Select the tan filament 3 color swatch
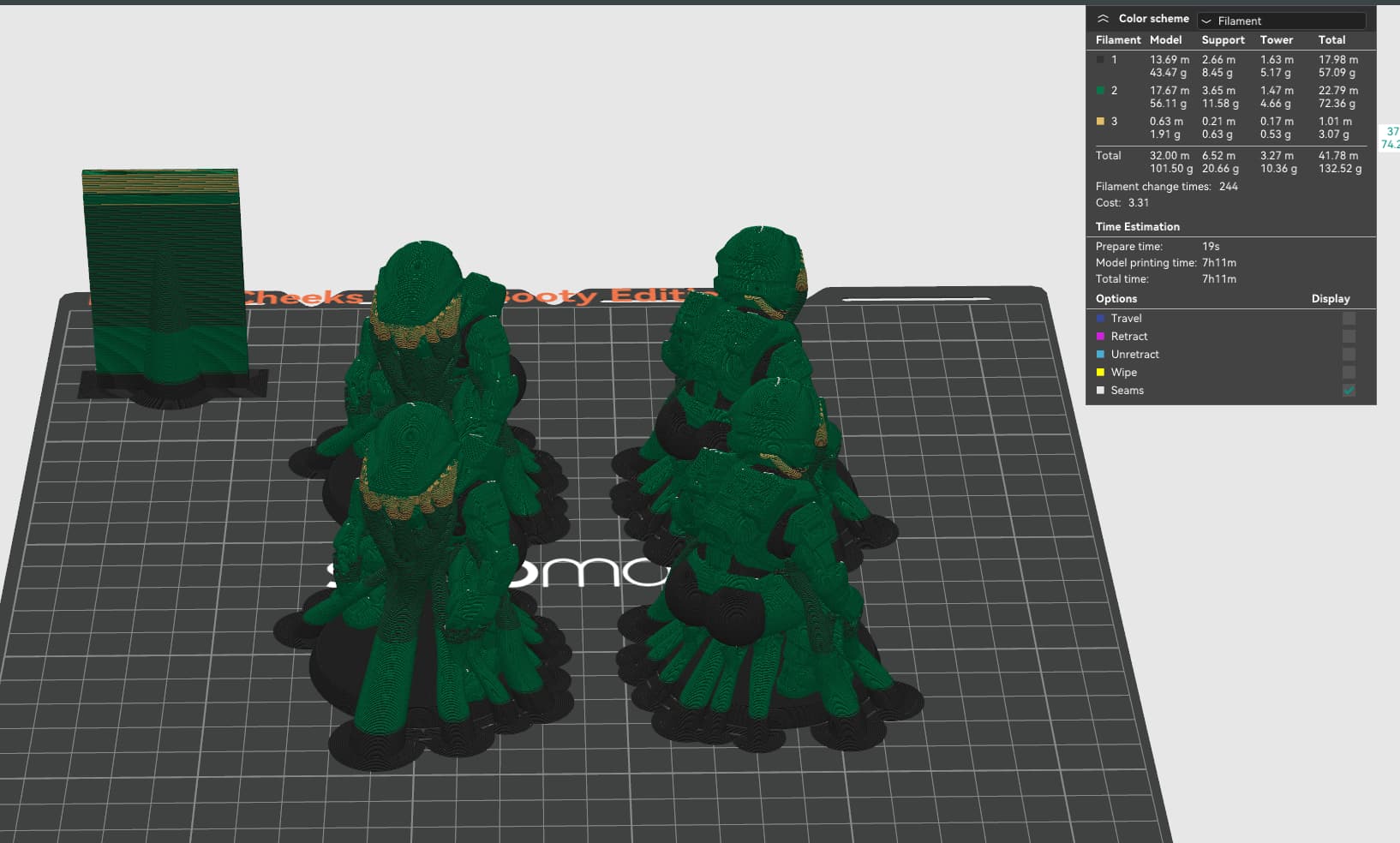Image resolution: width=1400 pixels, height=843 pixels. tap(1100, 122)
